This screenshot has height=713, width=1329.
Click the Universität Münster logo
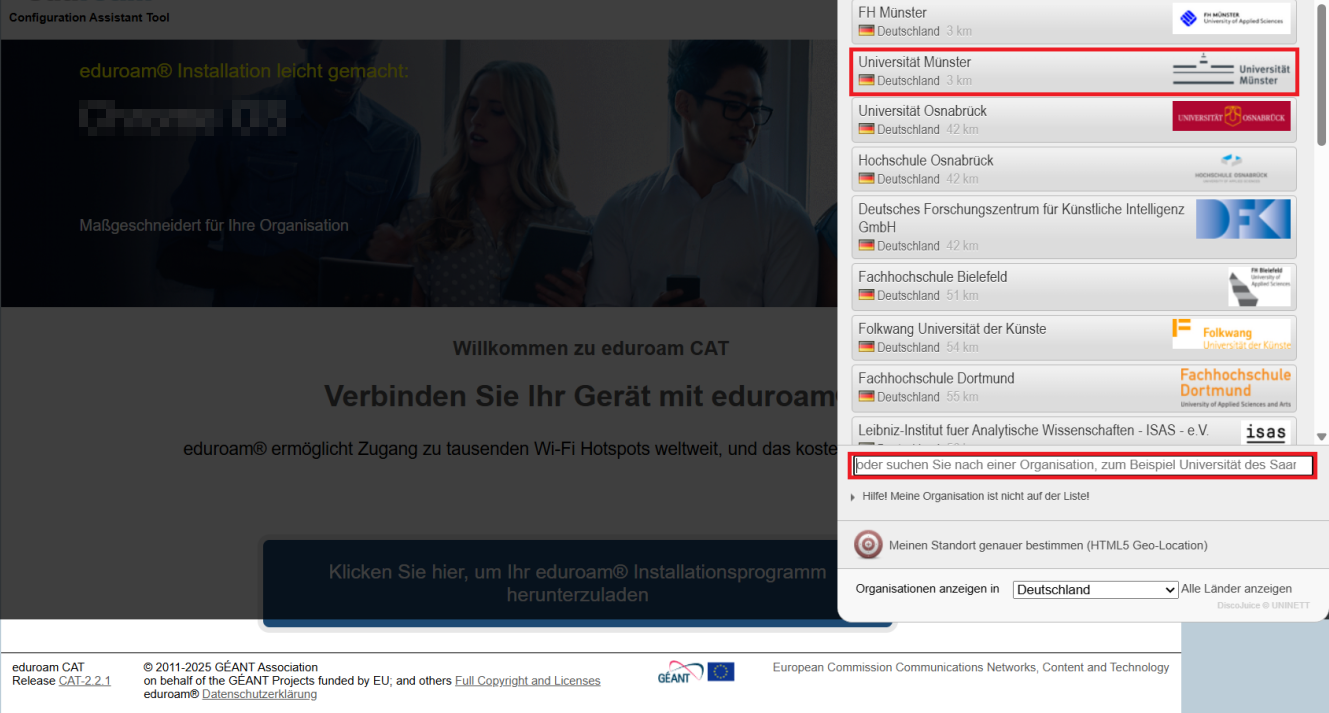[x=1231, y=69]
